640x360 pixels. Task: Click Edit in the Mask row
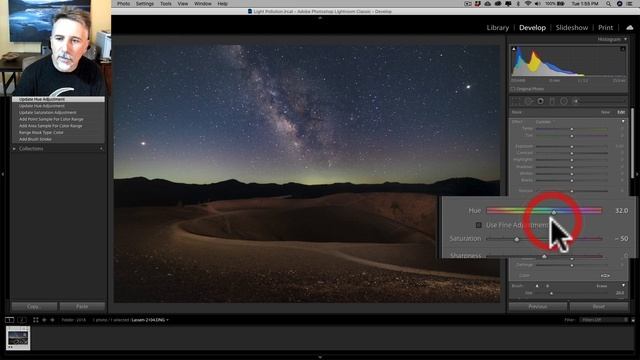coord(621,112)
